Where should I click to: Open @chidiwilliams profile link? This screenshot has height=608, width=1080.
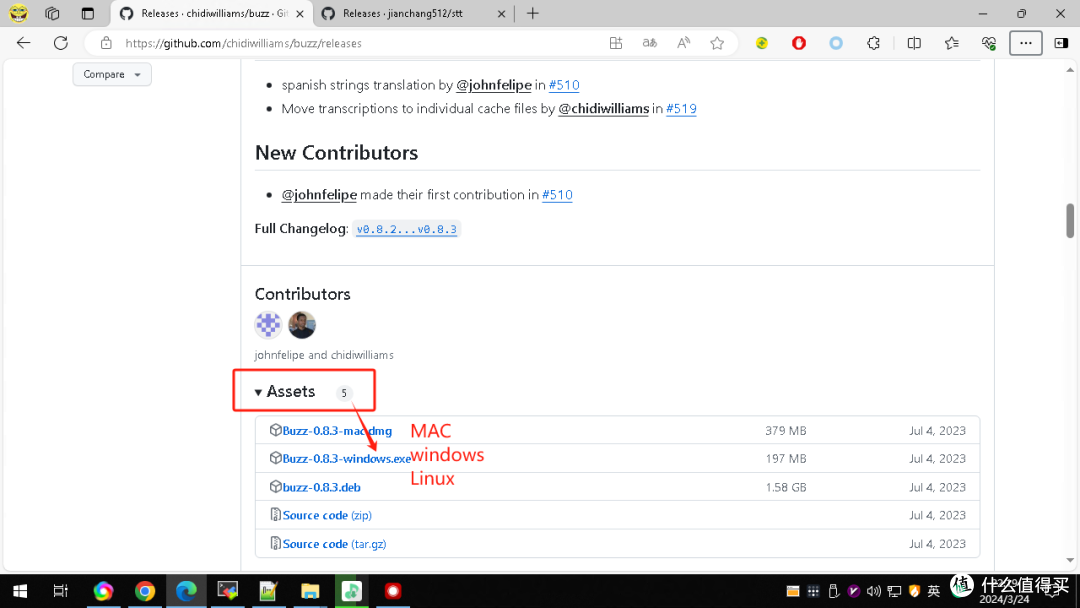[x=603, y=109]
